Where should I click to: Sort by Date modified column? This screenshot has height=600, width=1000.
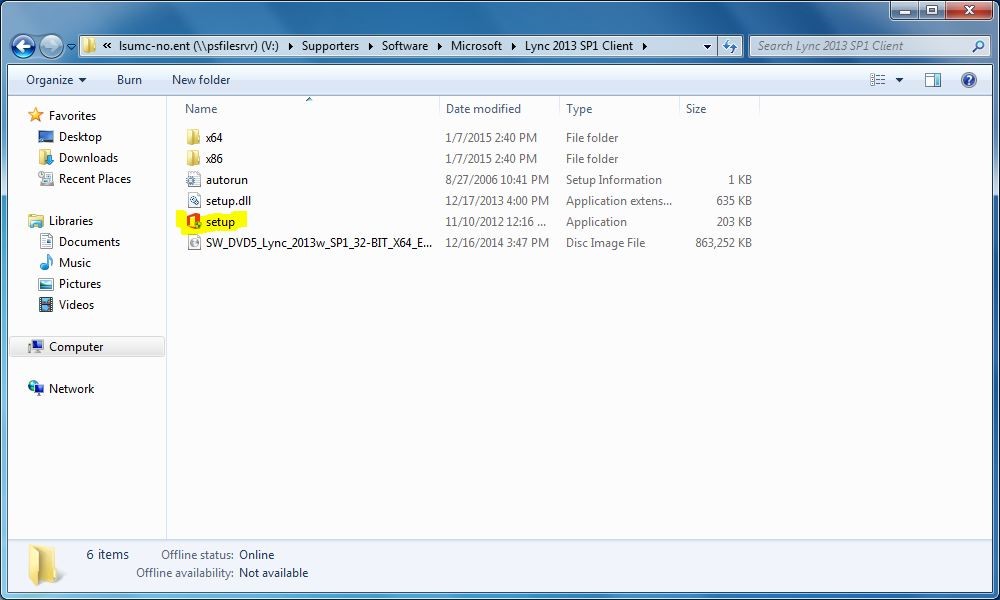(x=483, y=109)
